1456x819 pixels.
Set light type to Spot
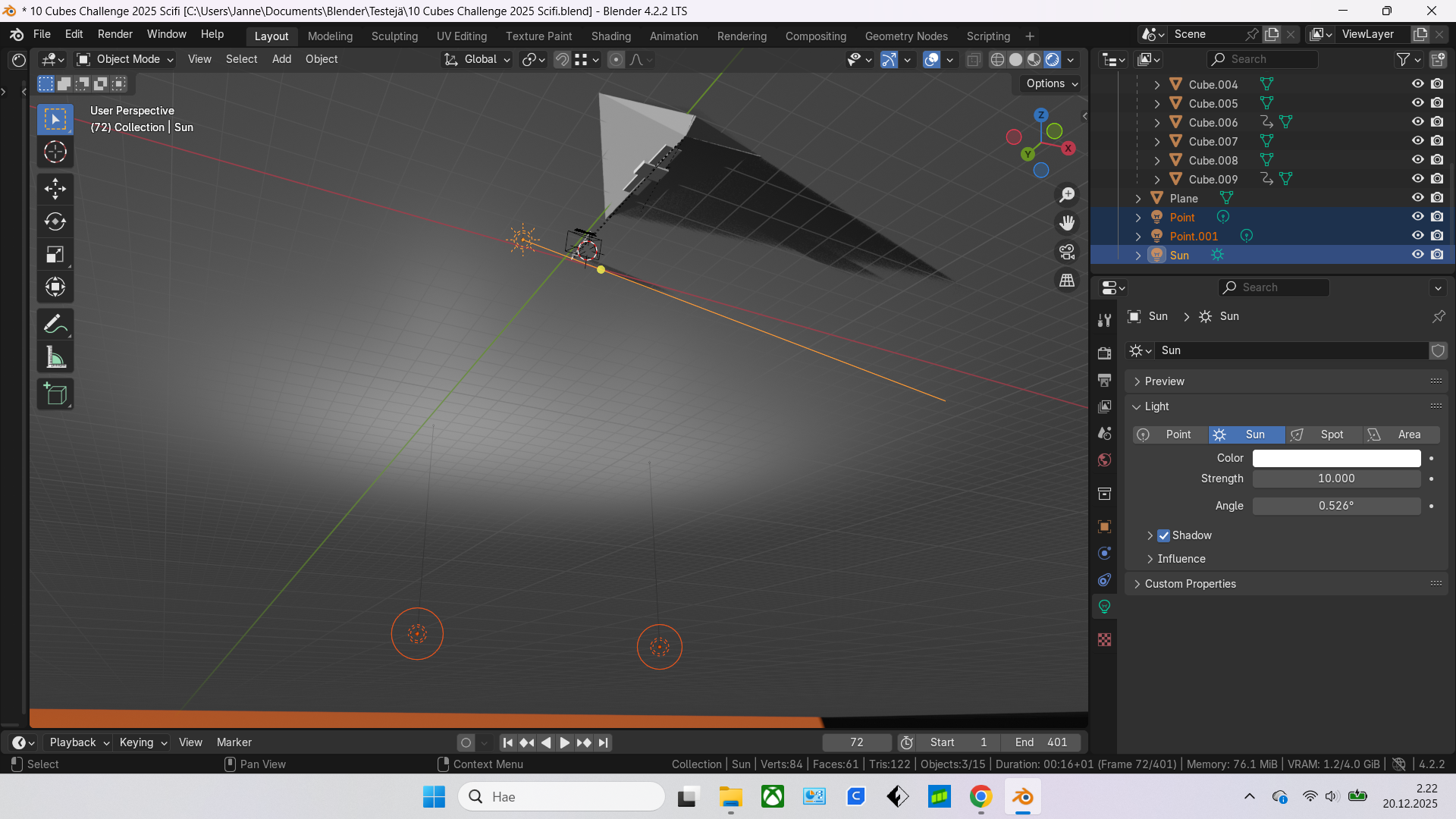(1323, 435)
